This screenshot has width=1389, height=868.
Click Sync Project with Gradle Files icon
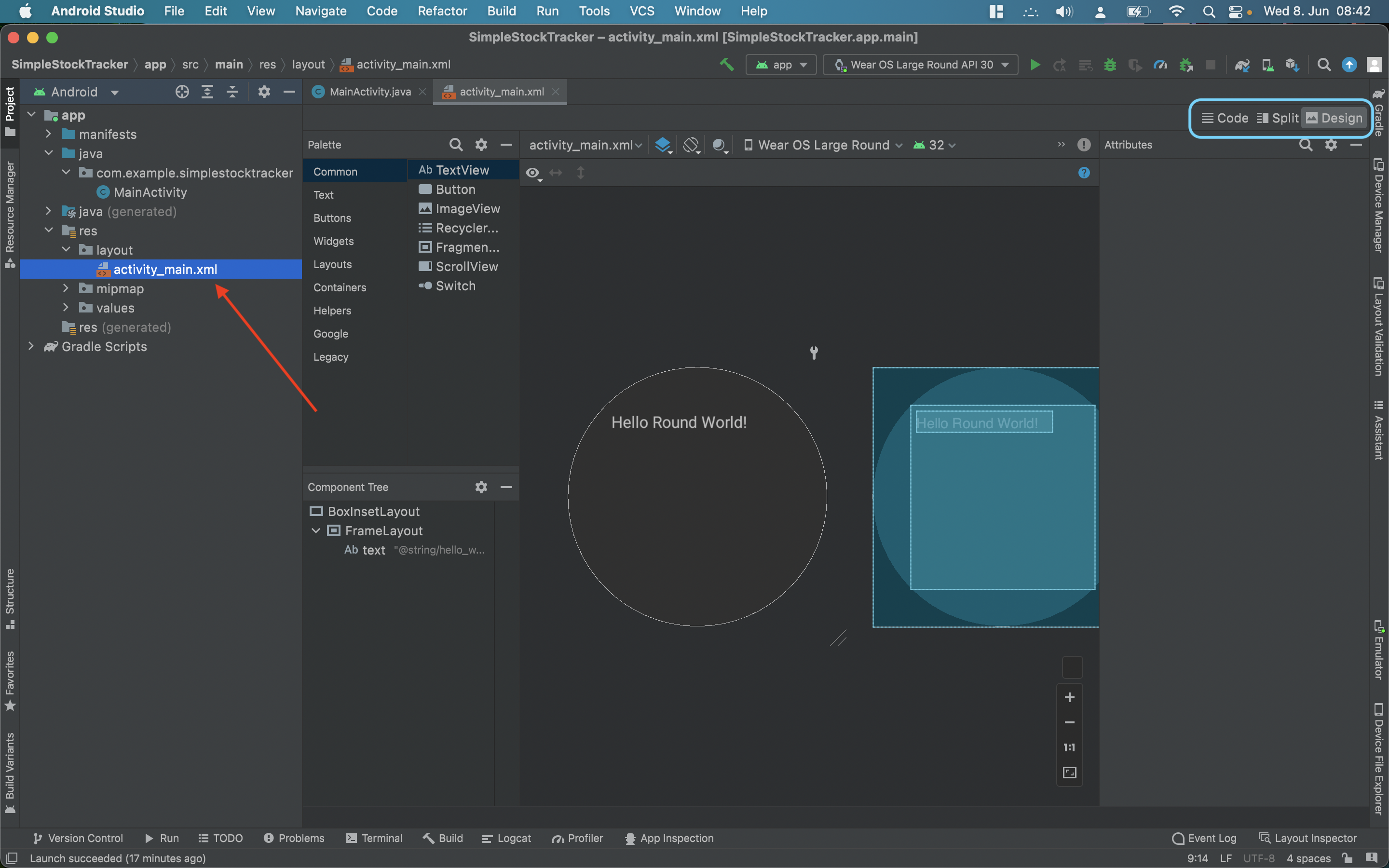[1242, 65]
